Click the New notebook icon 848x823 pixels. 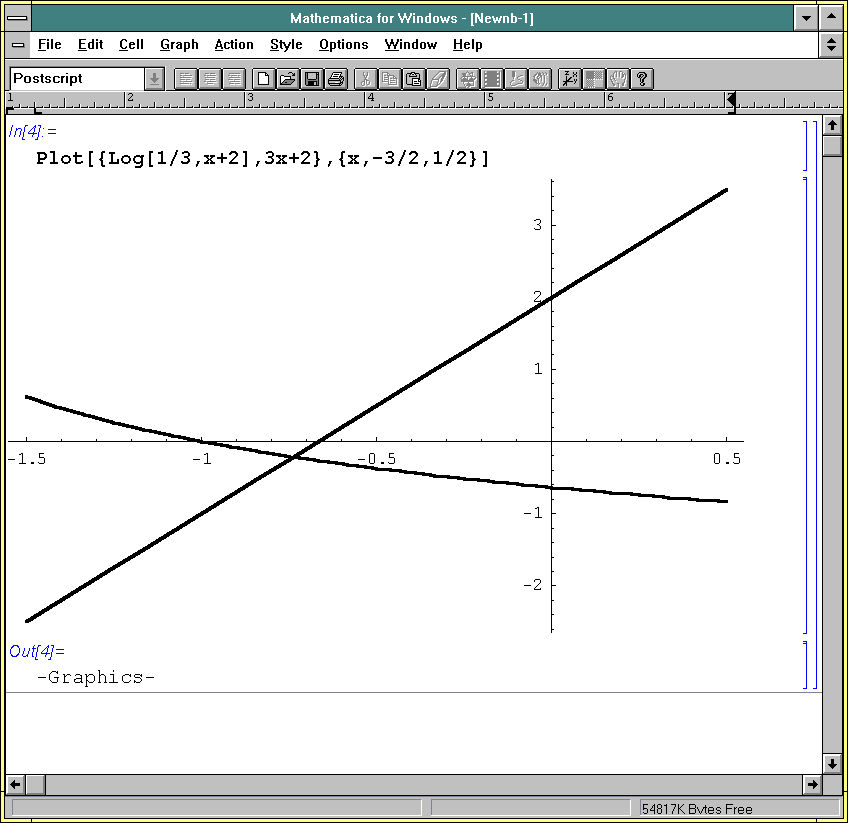click(263, 79)
